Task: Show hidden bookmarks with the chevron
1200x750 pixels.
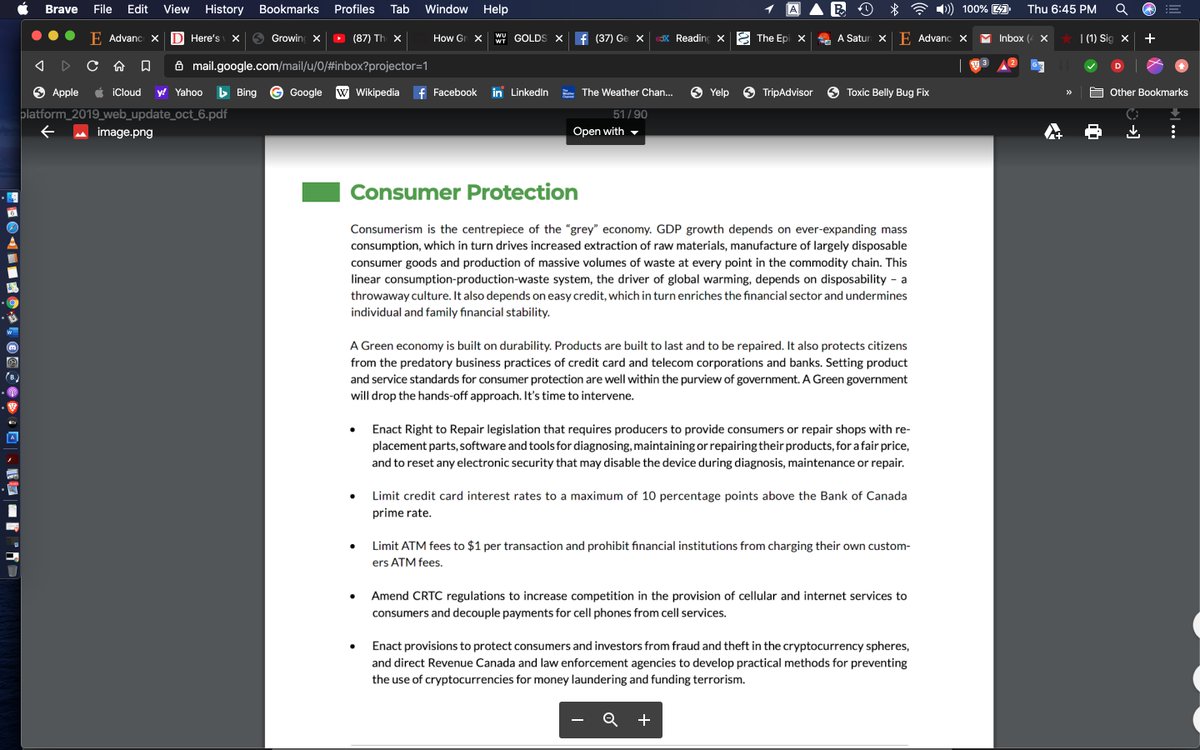Action: pos(1068,92)
